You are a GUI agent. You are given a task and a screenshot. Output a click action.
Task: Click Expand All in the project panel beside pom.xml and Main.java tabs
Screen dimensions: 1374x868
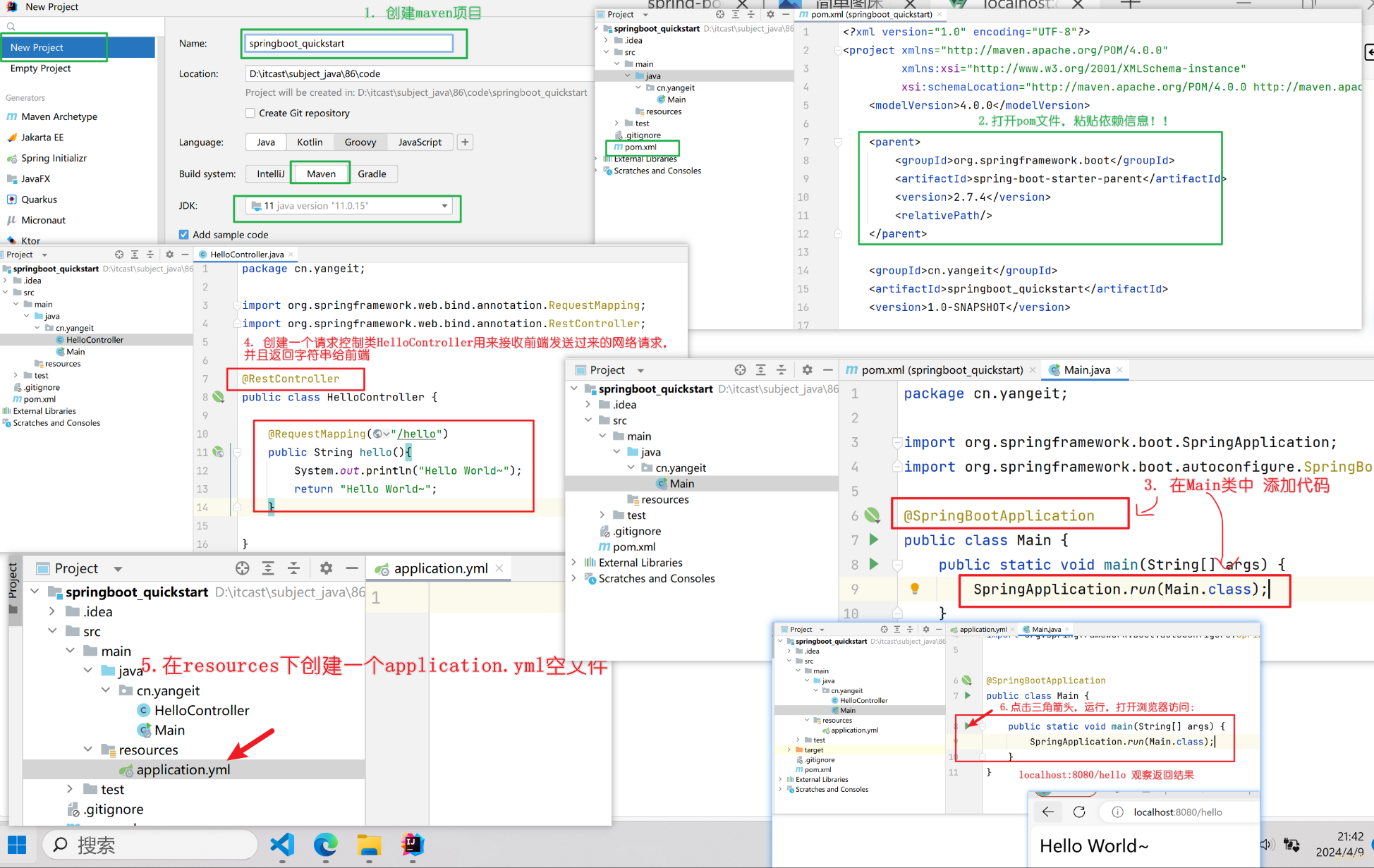pos(760,369)
